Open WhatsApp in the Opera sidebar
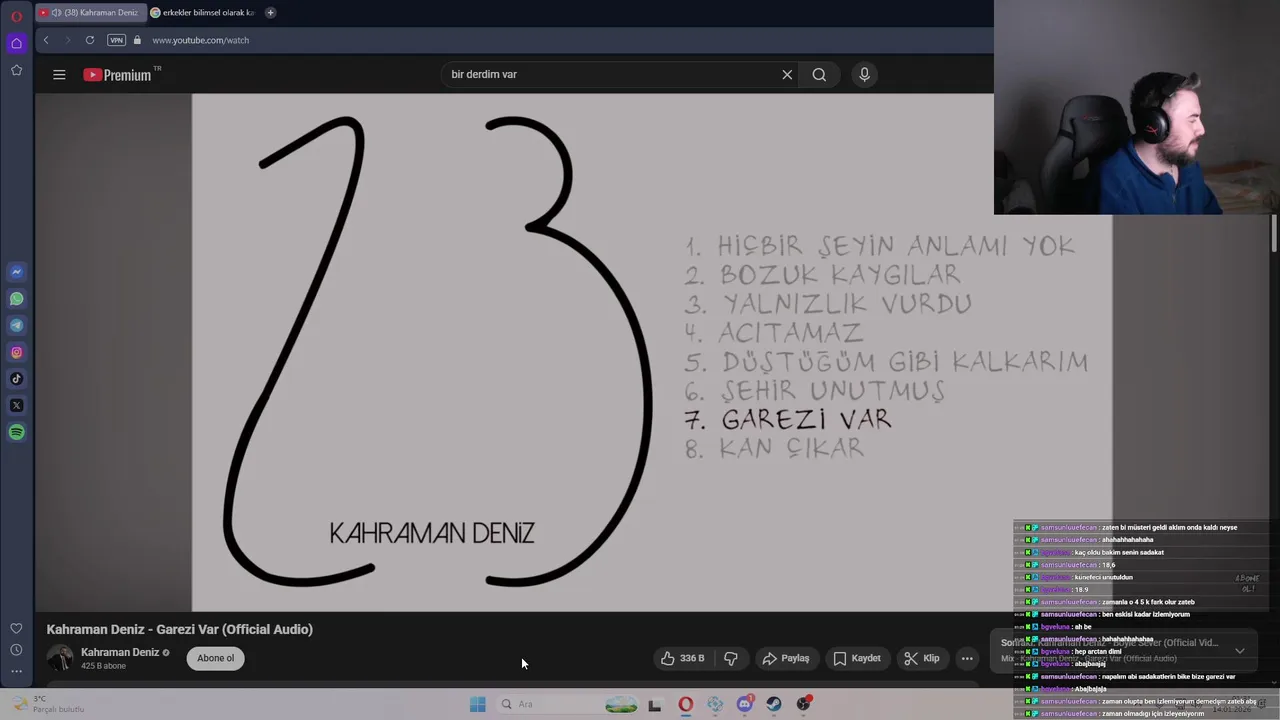 [x=16, y=299]
